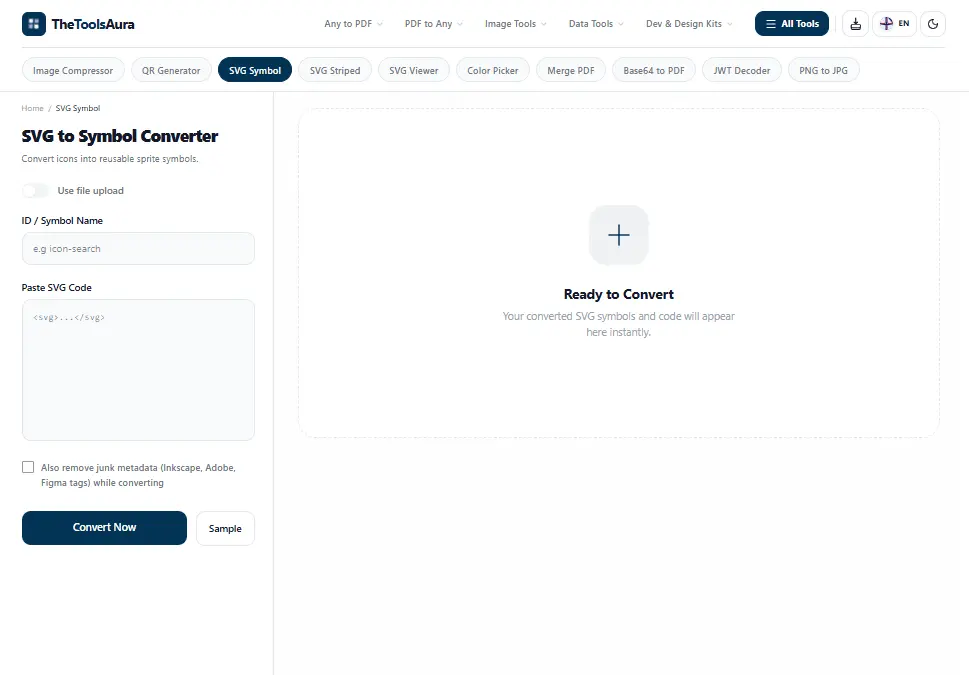969x675 pixels.
Task: Click the plus icon in Ready to Convert area
Action: (619, 235)
